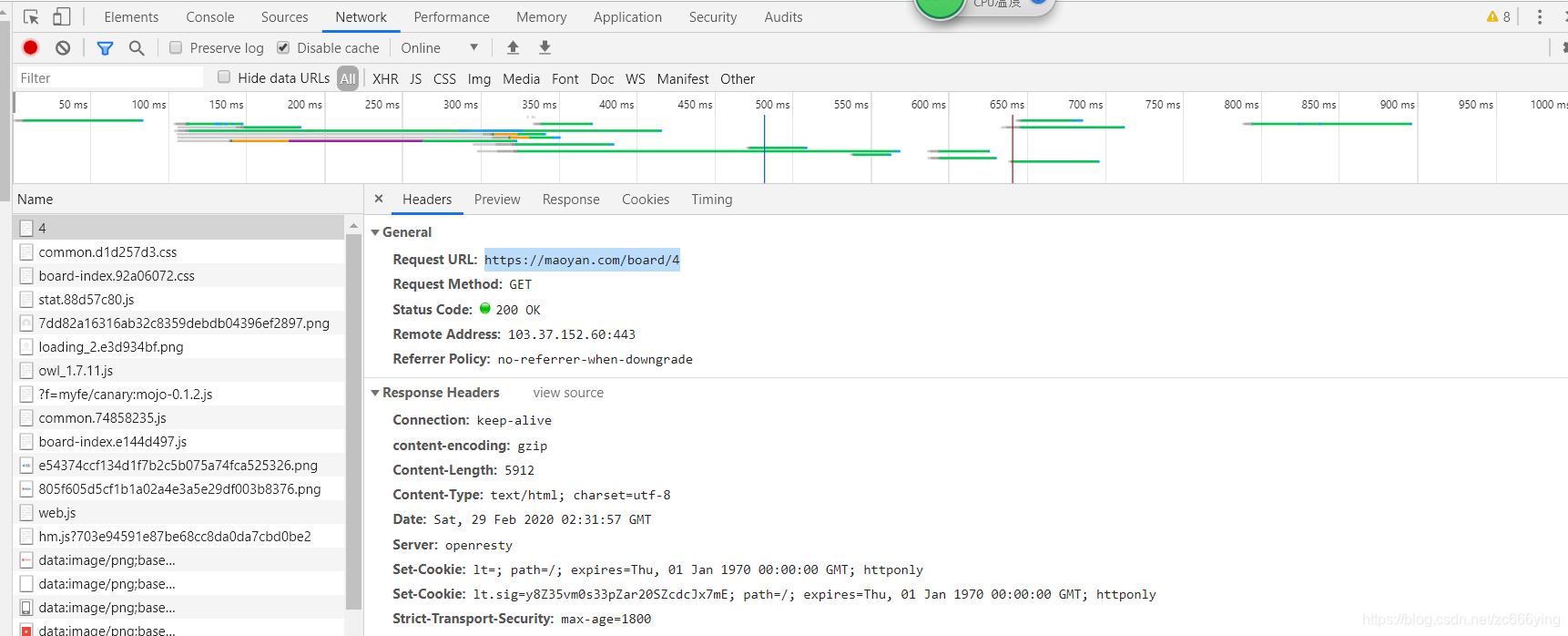Click the red load event marker line
Viewport: 1568px width, 636px height.
pyautogui.click(x=1013, y=149)
